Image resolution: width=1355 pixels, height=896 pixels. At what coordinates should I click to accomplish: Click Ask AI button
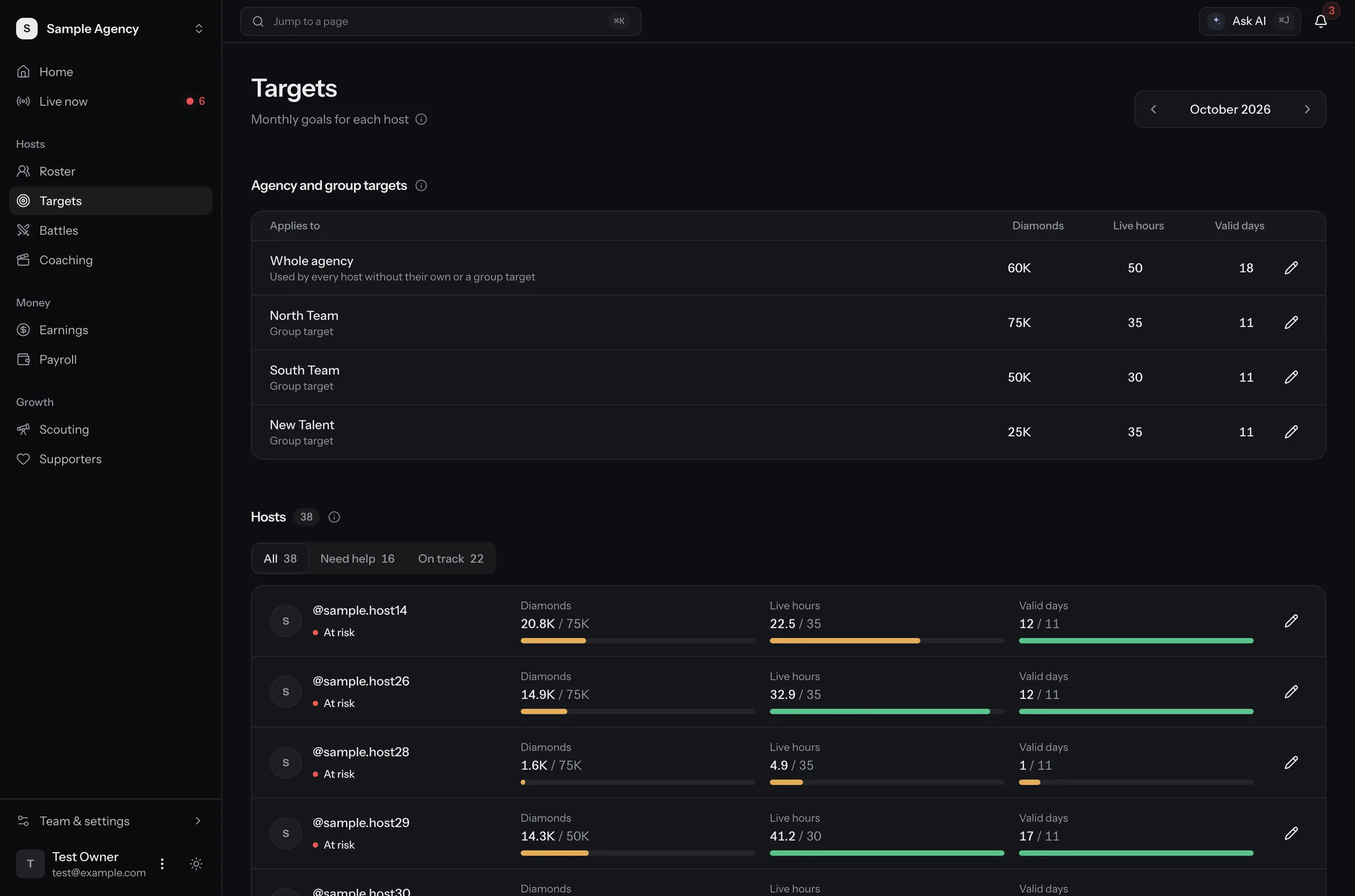(x=1249, y=21)
